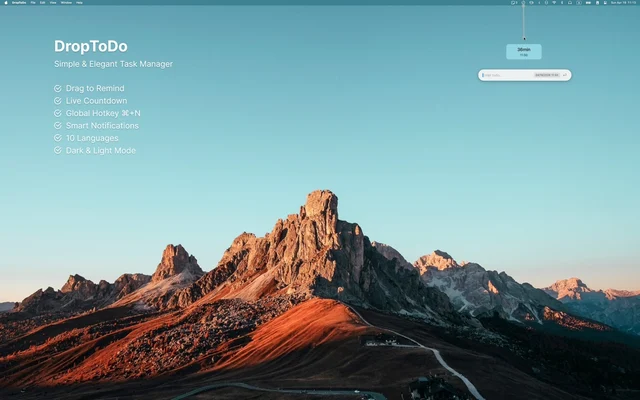Open the Window menu

coord(66,2)
